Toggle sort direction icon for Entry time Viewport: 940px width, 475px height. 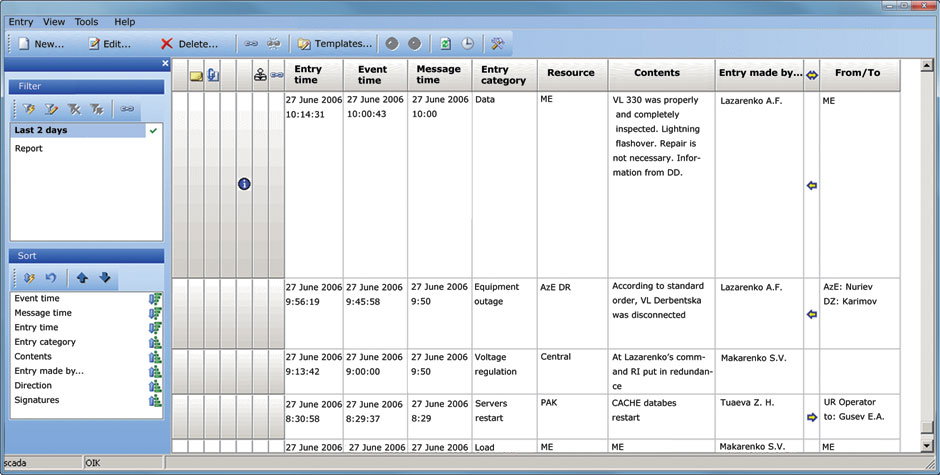tap(155, 327)
